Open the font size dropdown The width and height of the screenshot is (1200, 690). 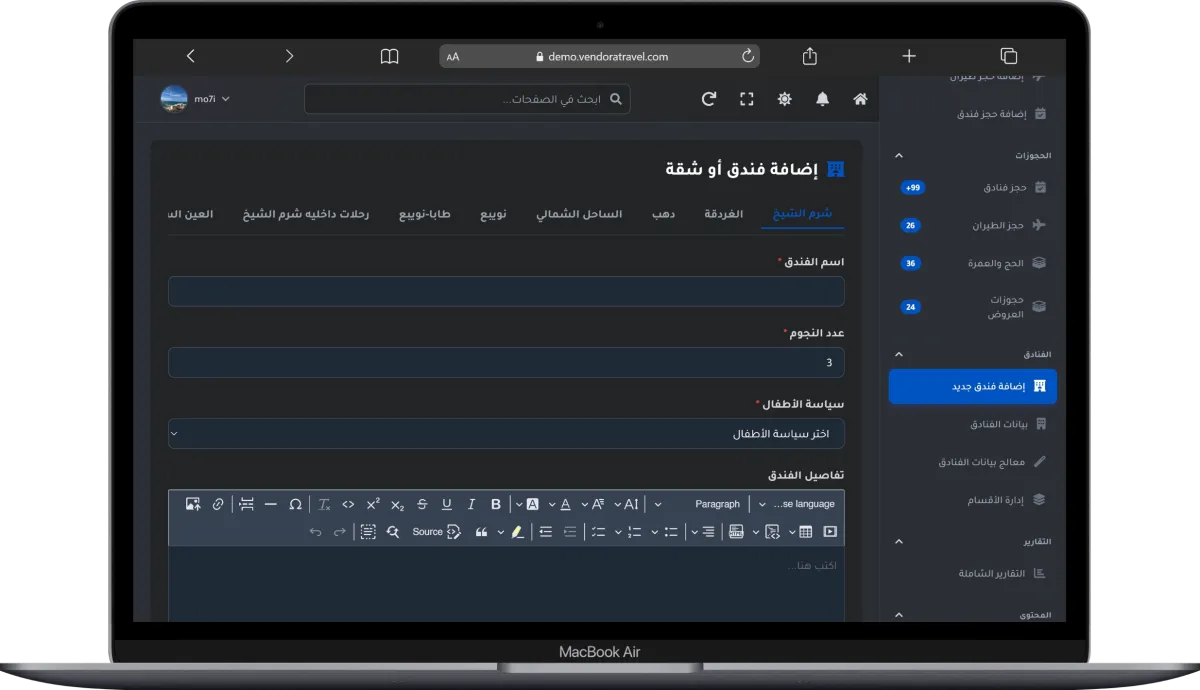626,504
